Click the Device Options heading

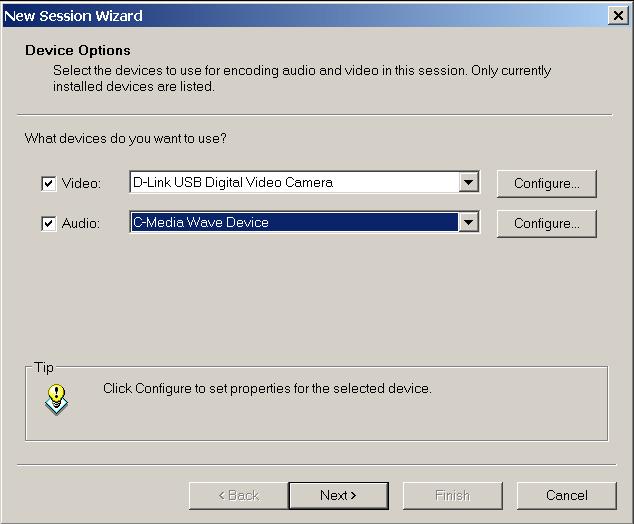point(78,50)
